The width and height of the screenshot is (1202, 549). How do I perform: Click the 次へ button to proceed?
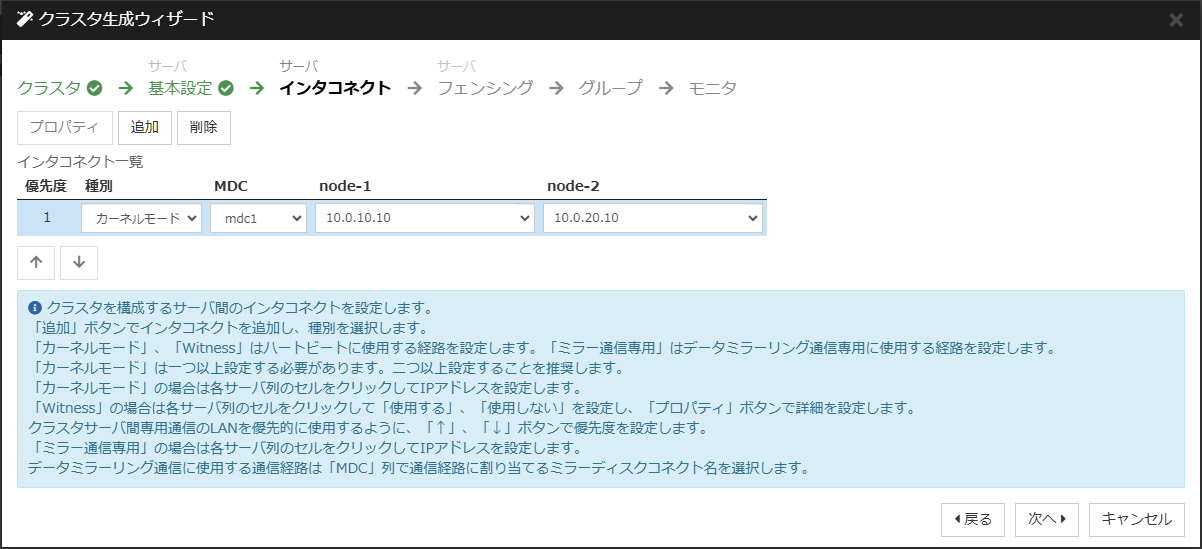pyautogui.click(x=1047, y=519)
